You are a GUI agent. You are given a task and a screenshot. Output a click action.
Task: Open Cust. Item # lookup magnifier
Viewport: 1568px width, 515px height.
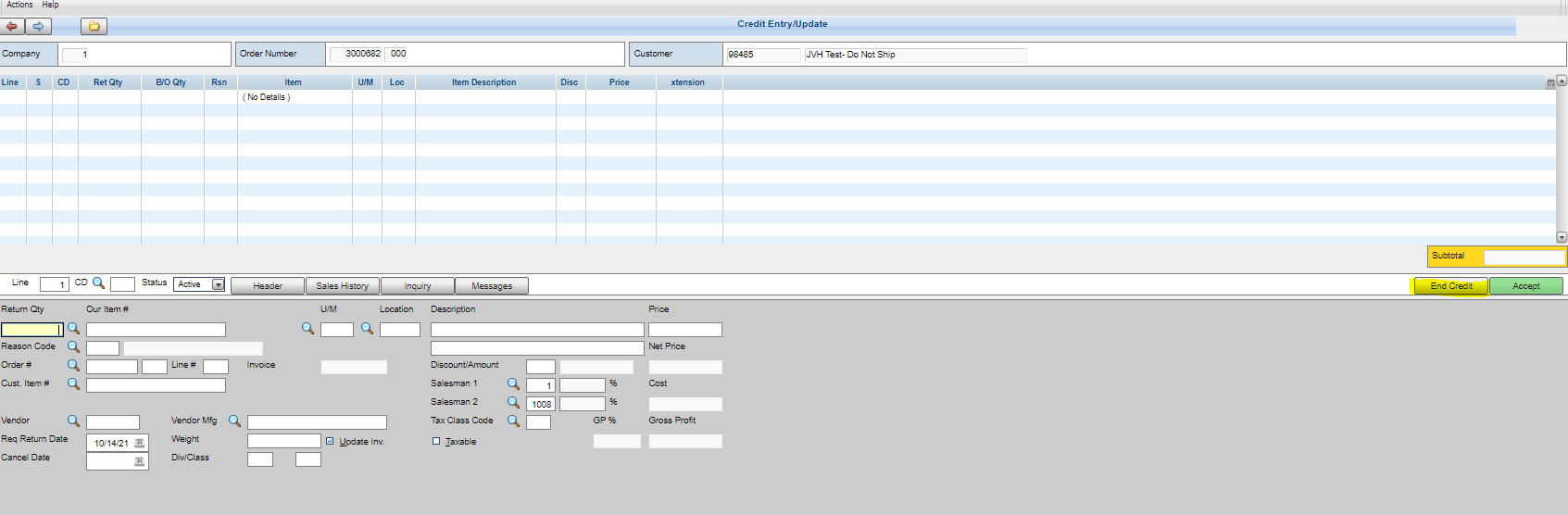tap(73, 383)
